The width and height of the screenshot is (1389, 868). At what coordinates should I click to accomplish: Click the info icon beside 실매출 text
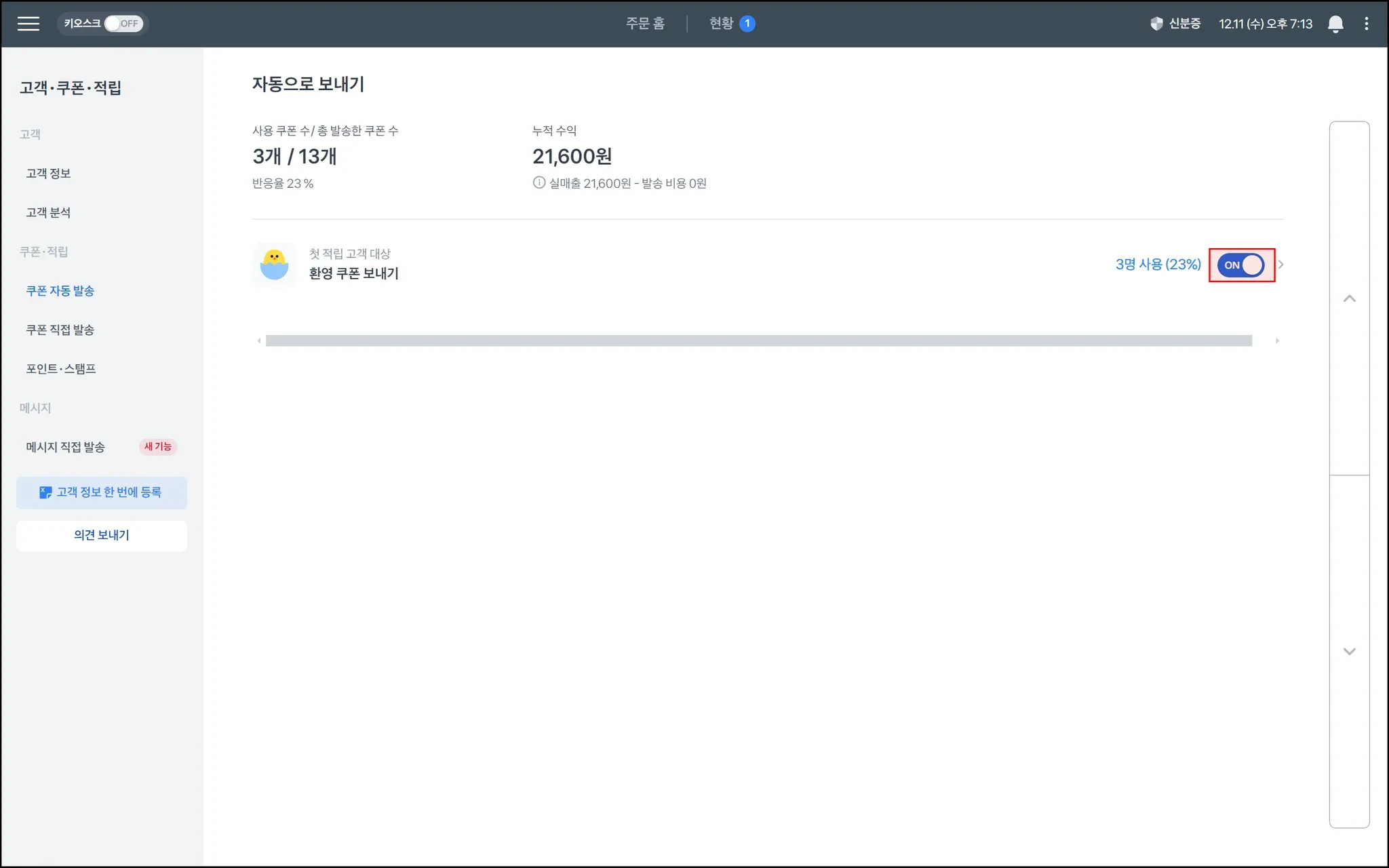539,183
